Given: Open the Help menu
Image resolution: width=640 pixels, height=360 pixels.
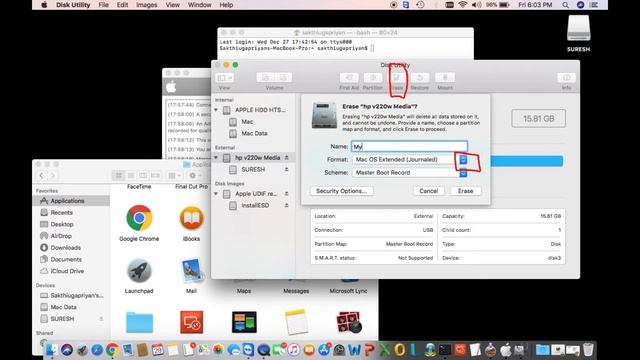Looking at the screenshot, I should 226,5.
